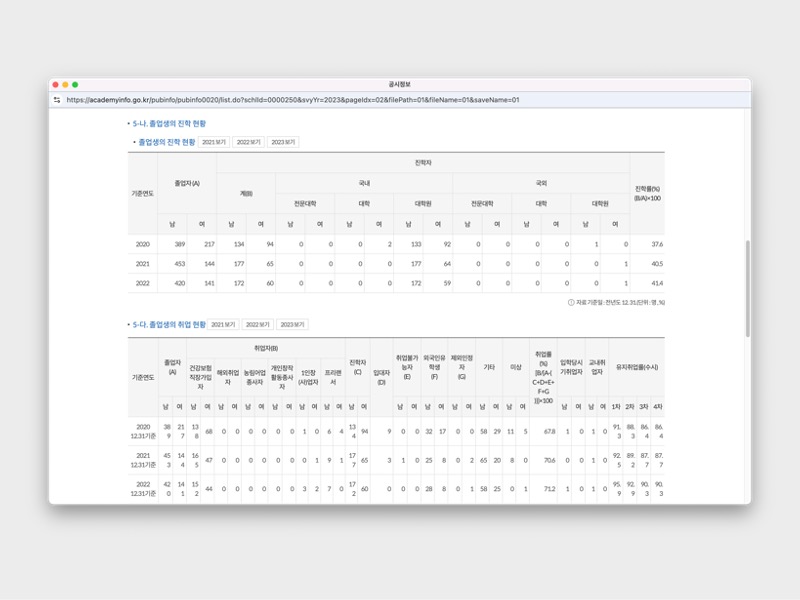800x600 pixels.
Task: Click the 졸업생의 진학 현황 sub-heading
Action: coord(167,142)
